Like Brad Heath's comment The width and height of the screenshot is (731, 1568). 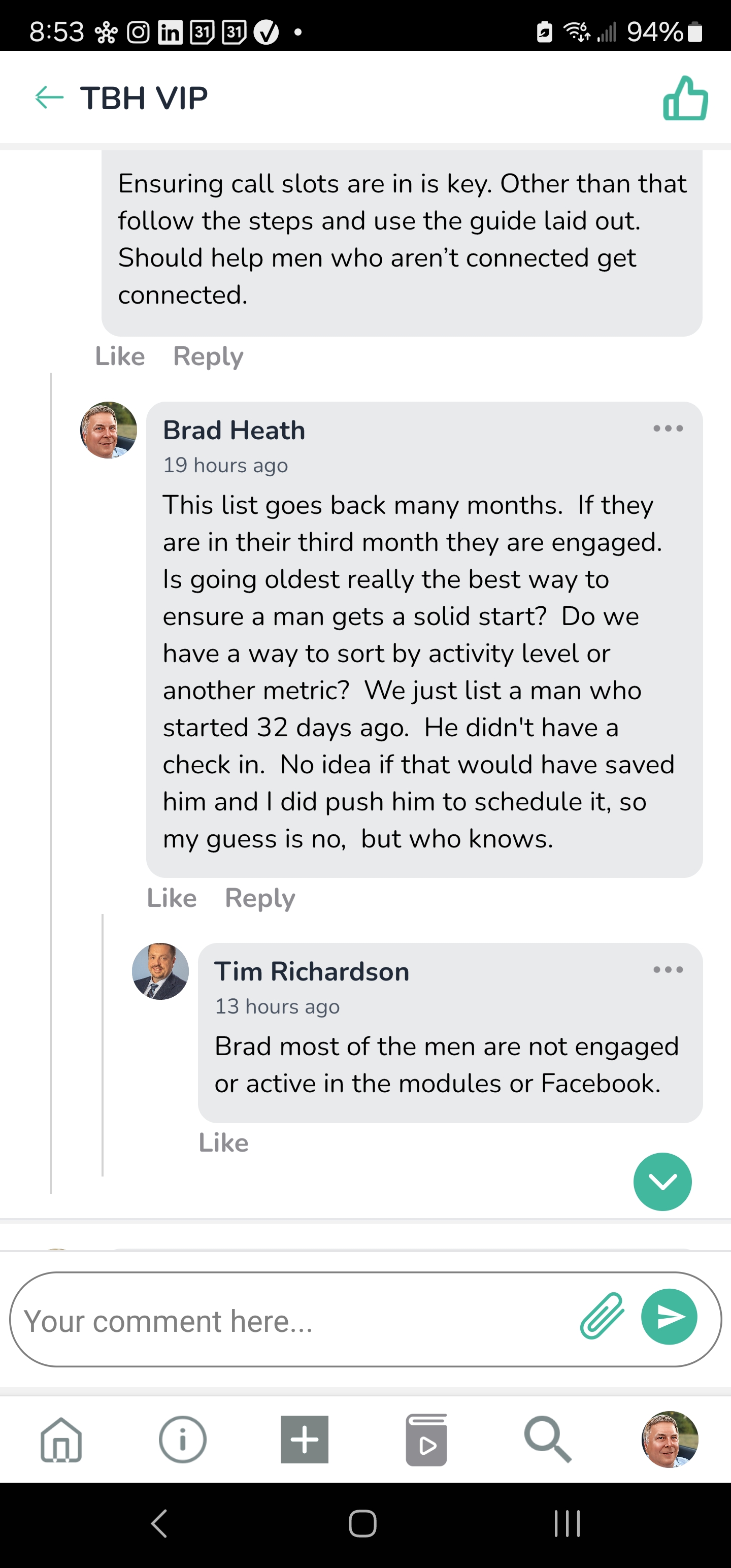coord(172,898)
